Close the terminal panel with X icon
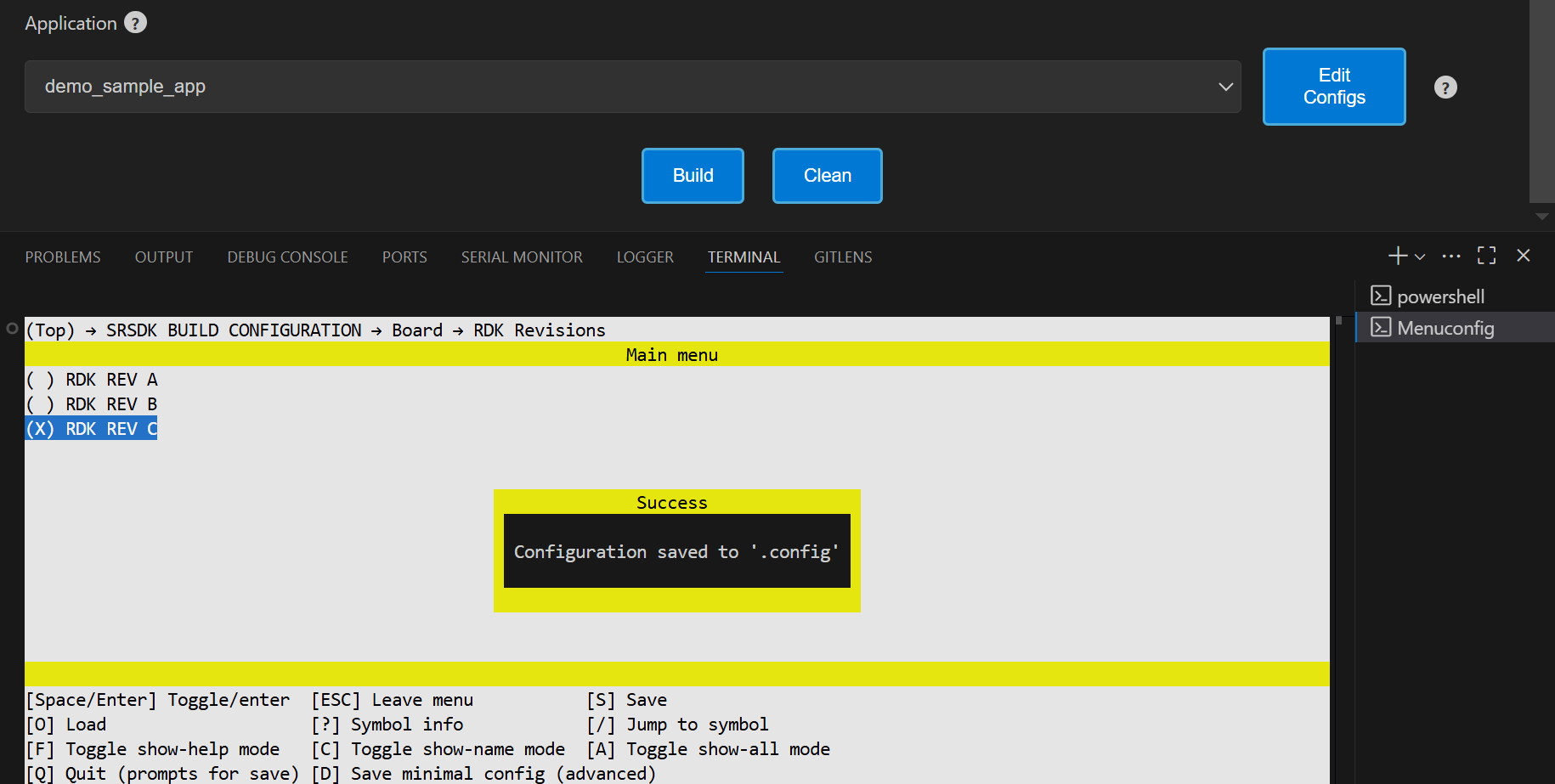 pyautogui.click(x=1524, y=256)
